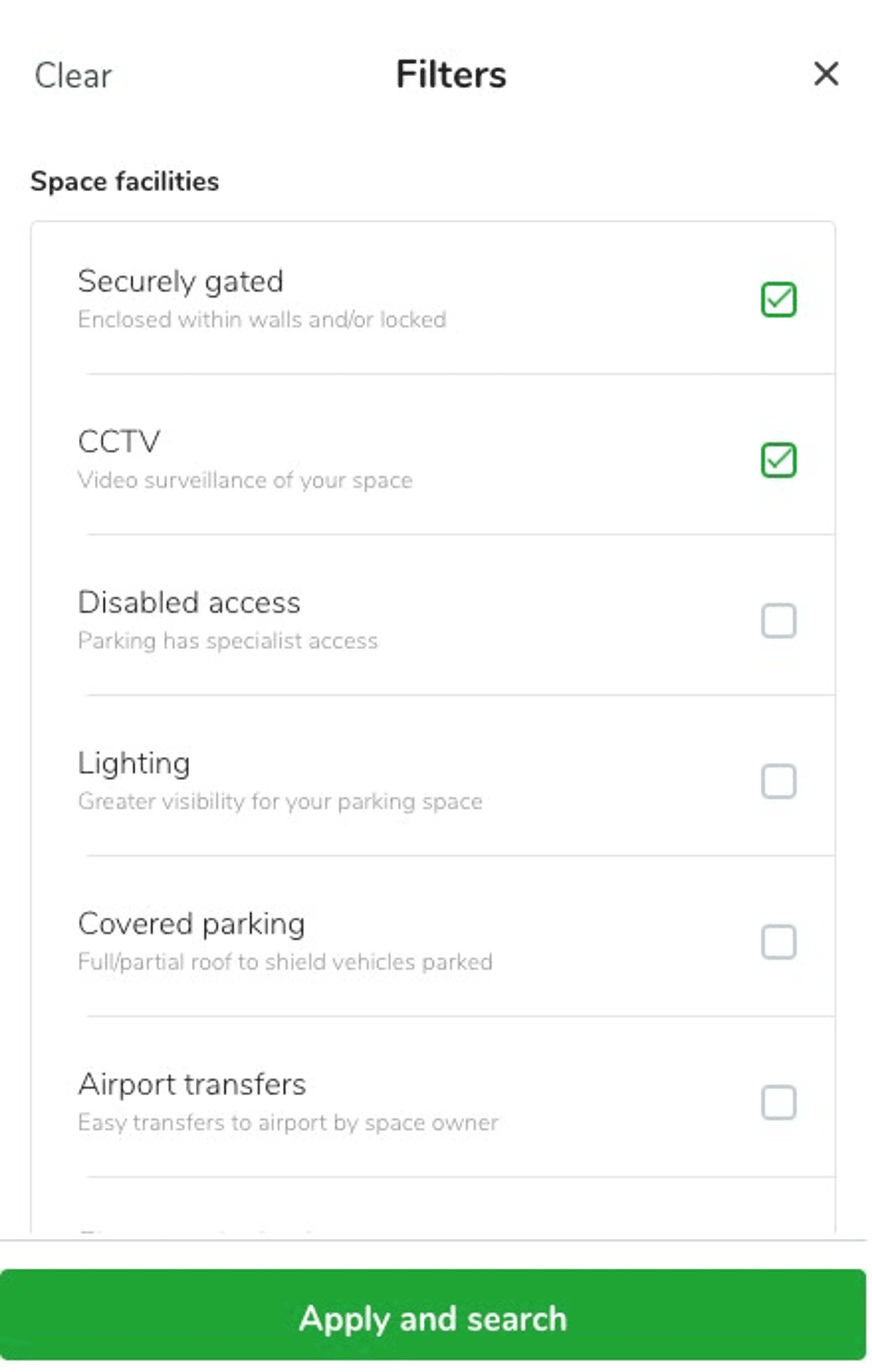Select the Airport transfers checkbox
Viewport: 872px width, 1372px height.
pos(778,1102)
